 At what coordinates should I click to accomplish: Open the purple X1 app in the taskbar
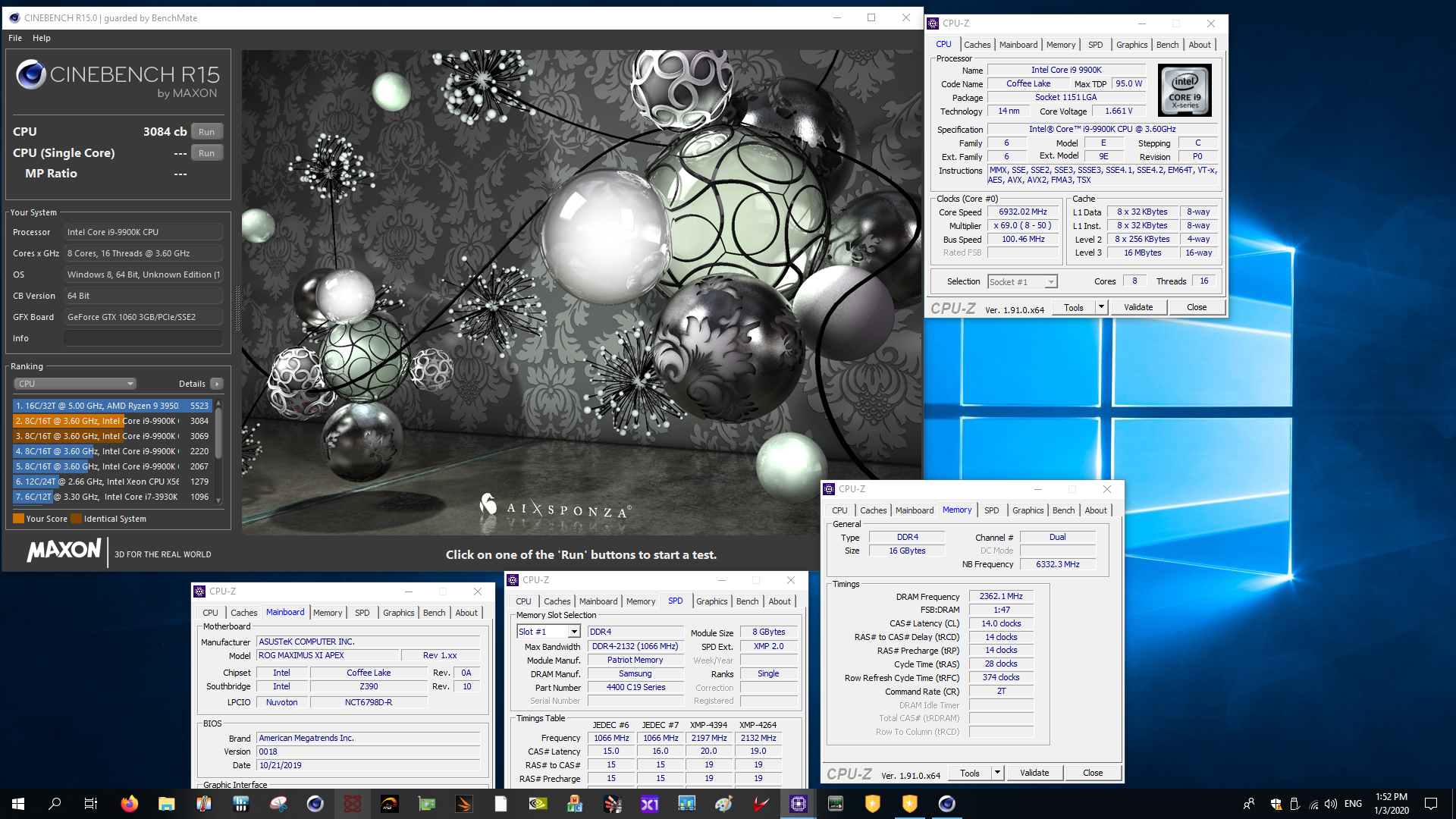650,804
